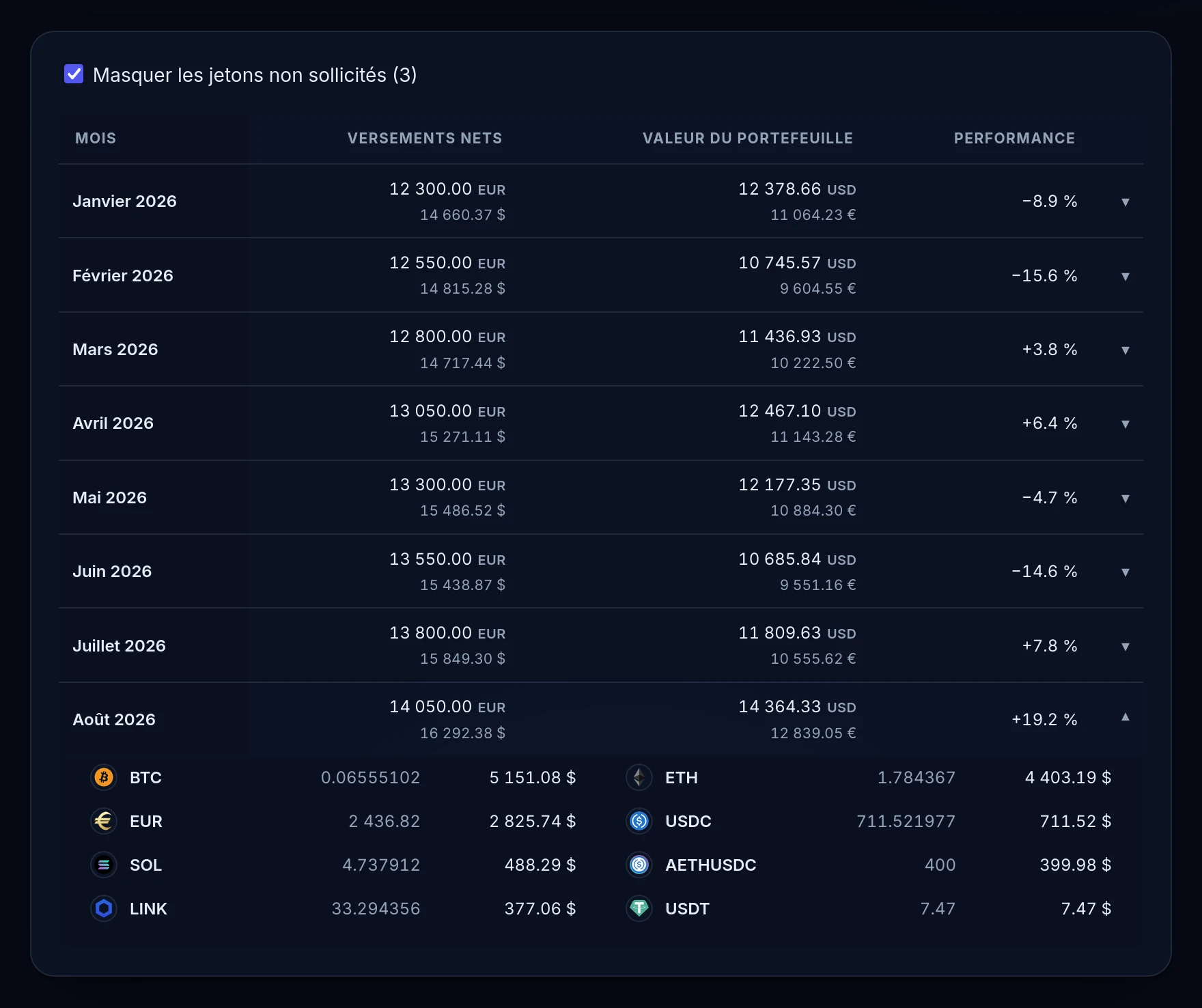Click the USDC token icon
Screen dimensions: 1202x1008
pos(639,821)
